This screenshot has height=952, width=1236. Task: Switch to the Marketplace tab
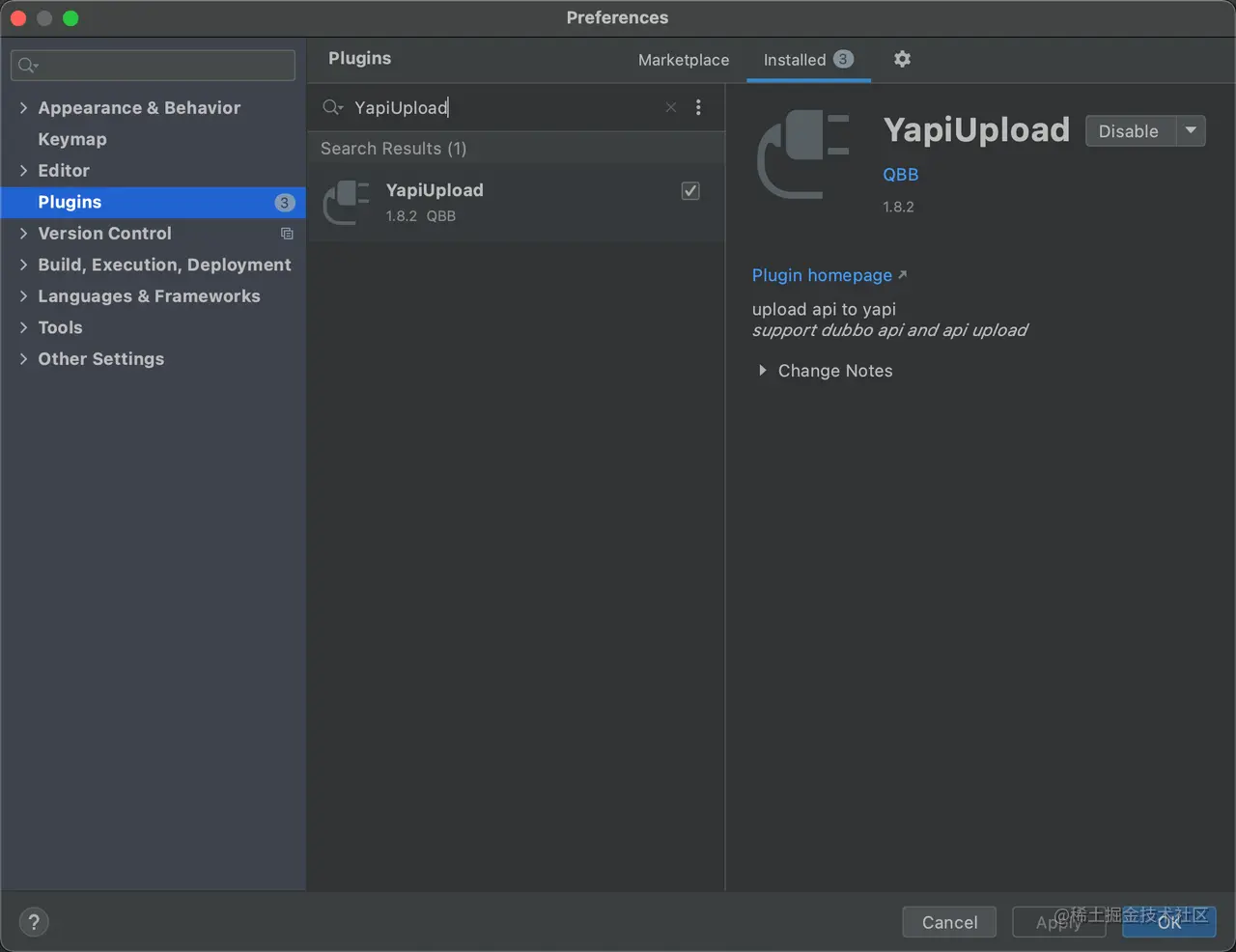pyautogui.click(x=684, y=60)
